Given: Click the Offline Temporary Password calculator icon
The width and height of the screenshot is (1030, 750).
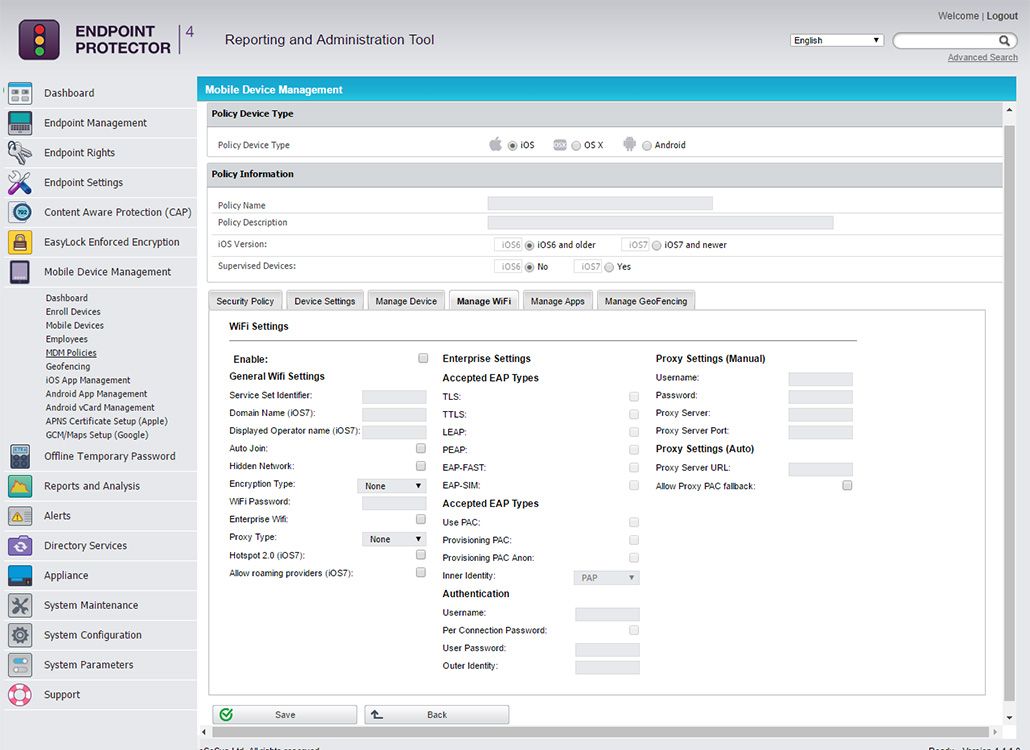Looking at the screenshot, I should tap(20, 456).
